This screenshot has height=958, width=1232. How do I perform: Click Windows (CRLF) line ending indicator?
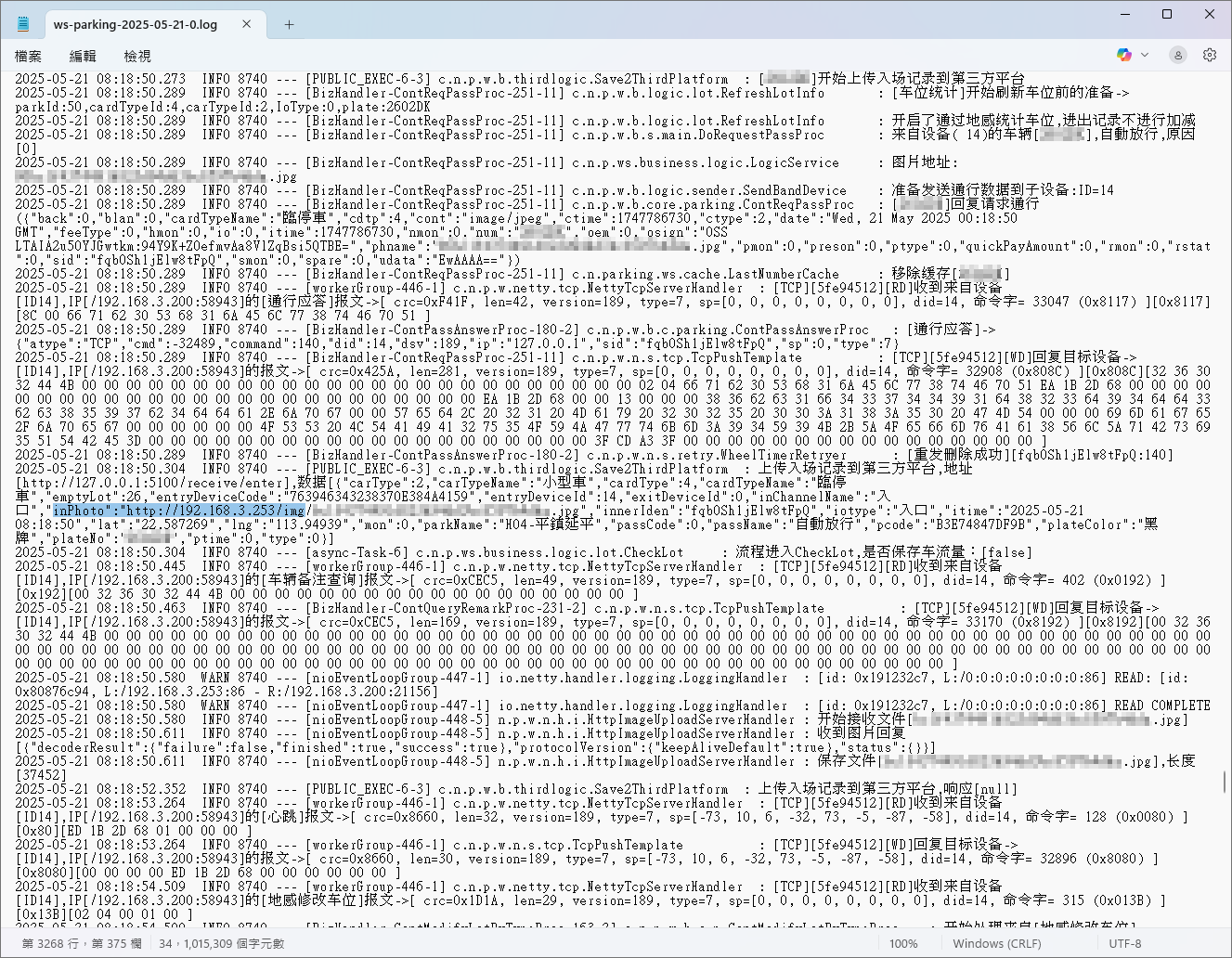[x=996, y=943]
